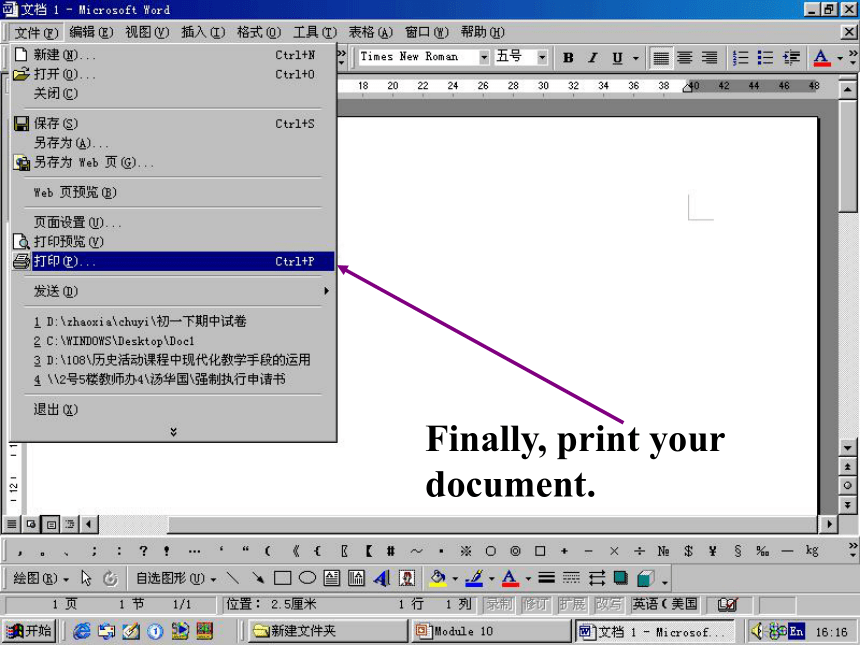Click the Arrow Style icon
This screenshot has height=645, width=860.
596,578
